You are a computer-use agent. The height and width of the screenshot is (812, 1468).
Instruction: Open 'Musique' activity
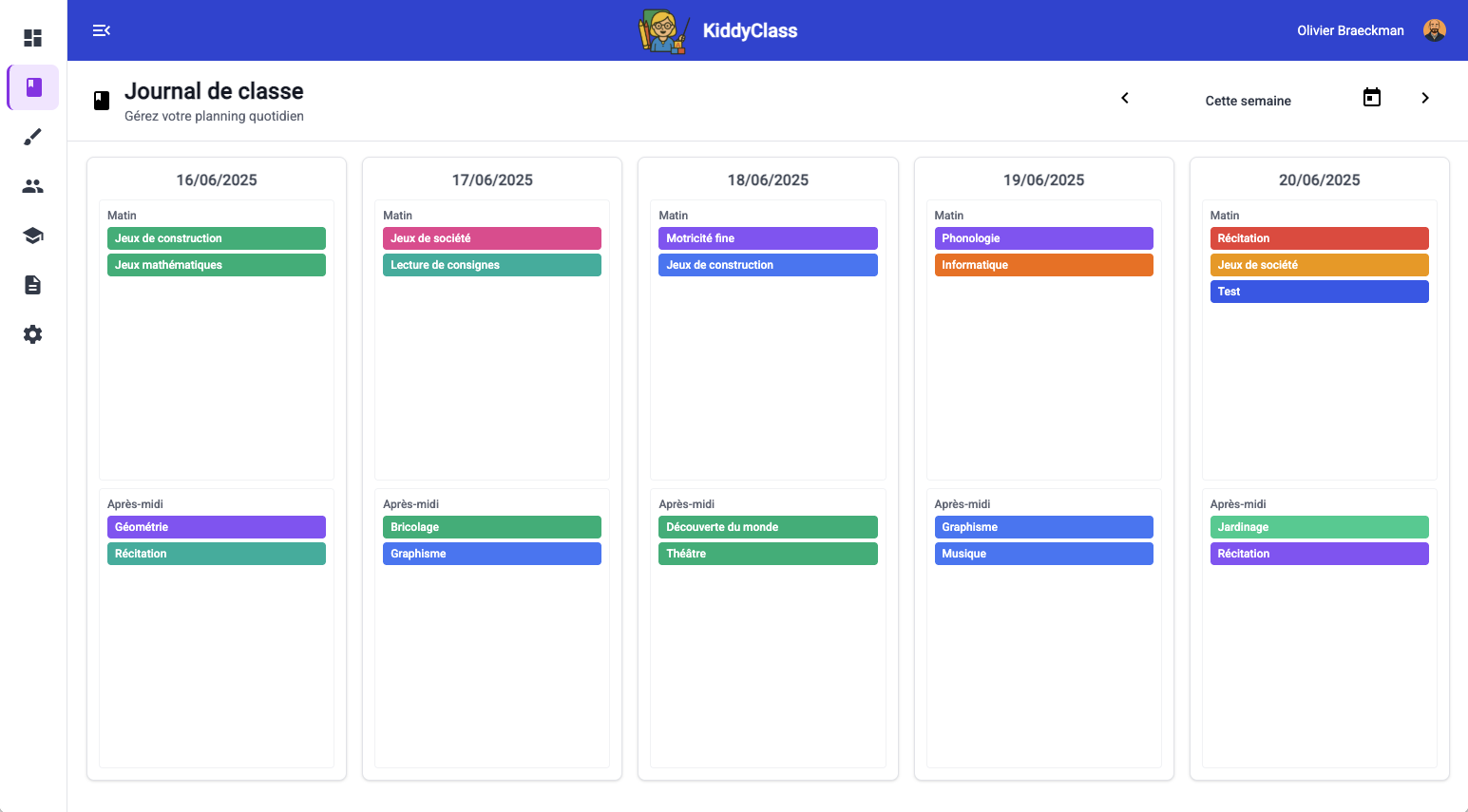(x=1043, y=554)
